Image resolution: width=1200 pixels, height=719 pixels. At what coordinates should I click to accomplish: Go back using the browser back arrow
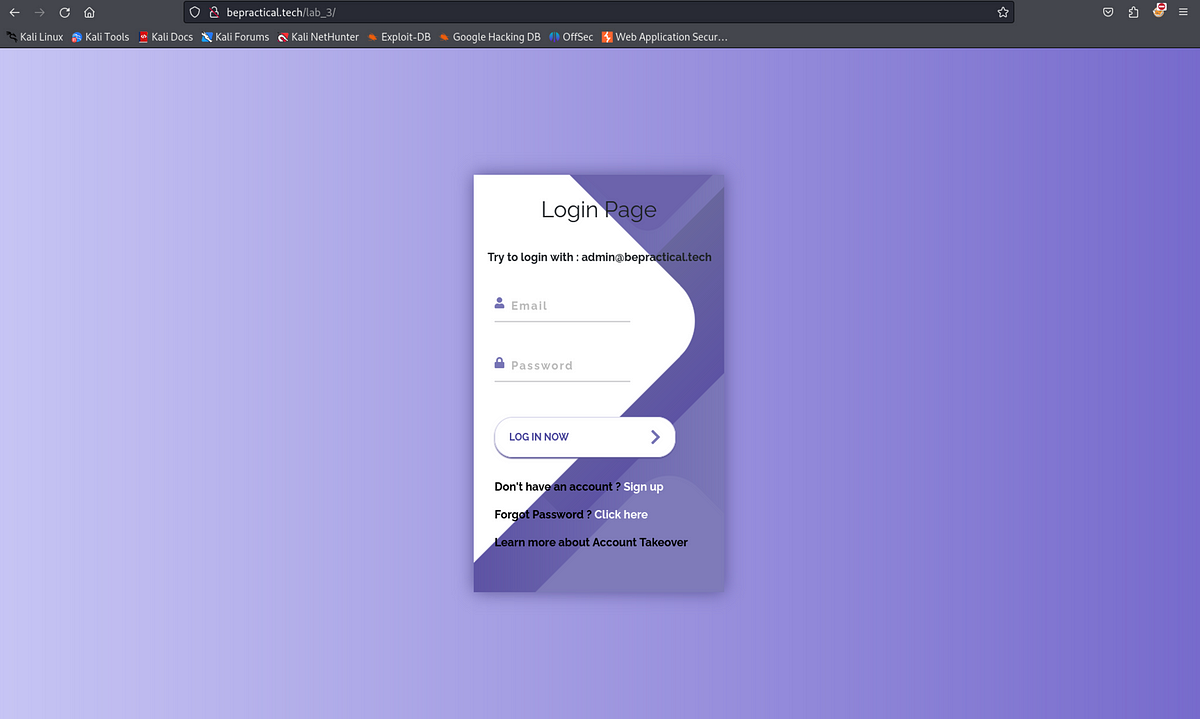15,12
